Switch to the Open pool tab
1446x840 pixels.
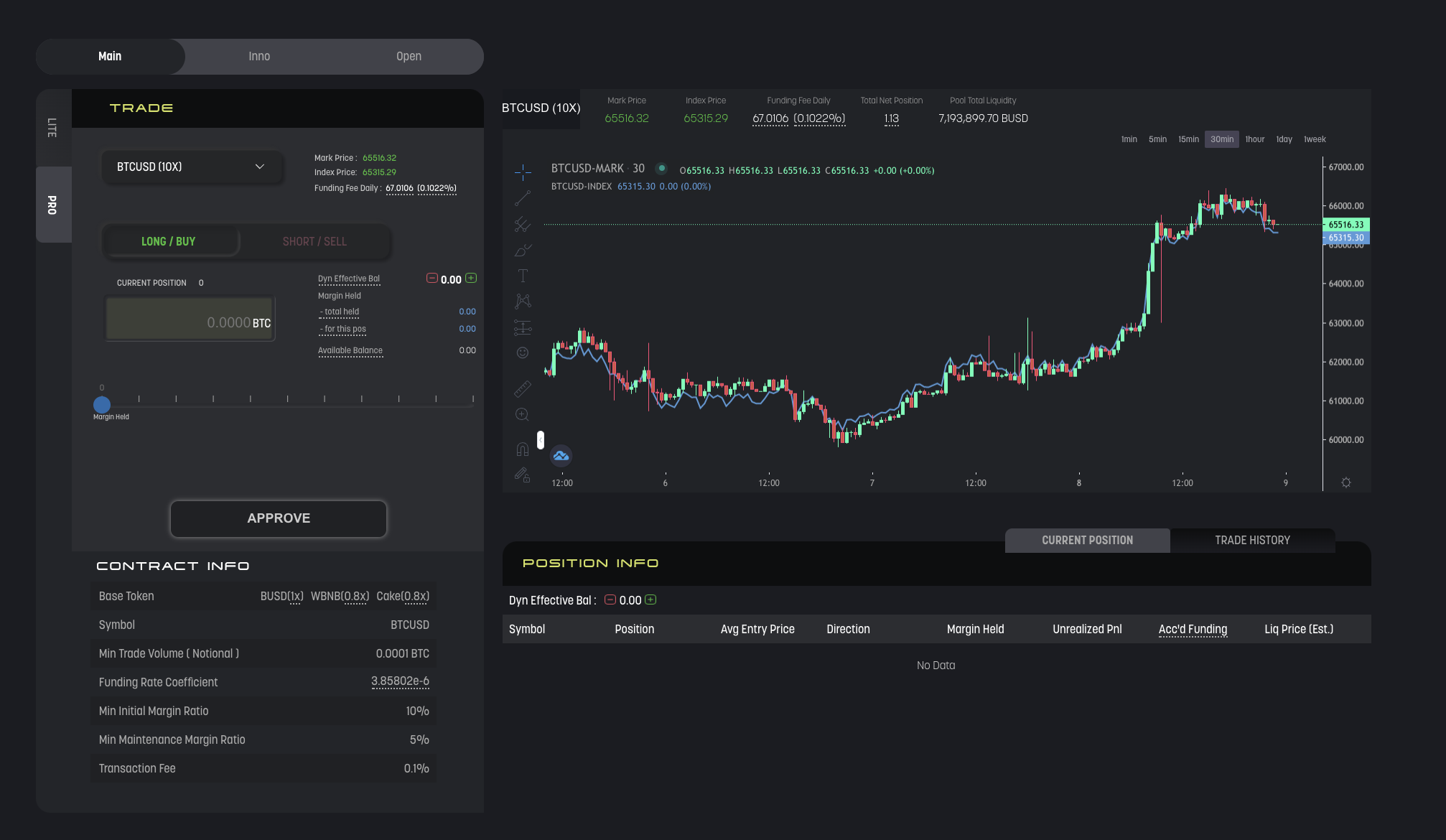point(409,56)
